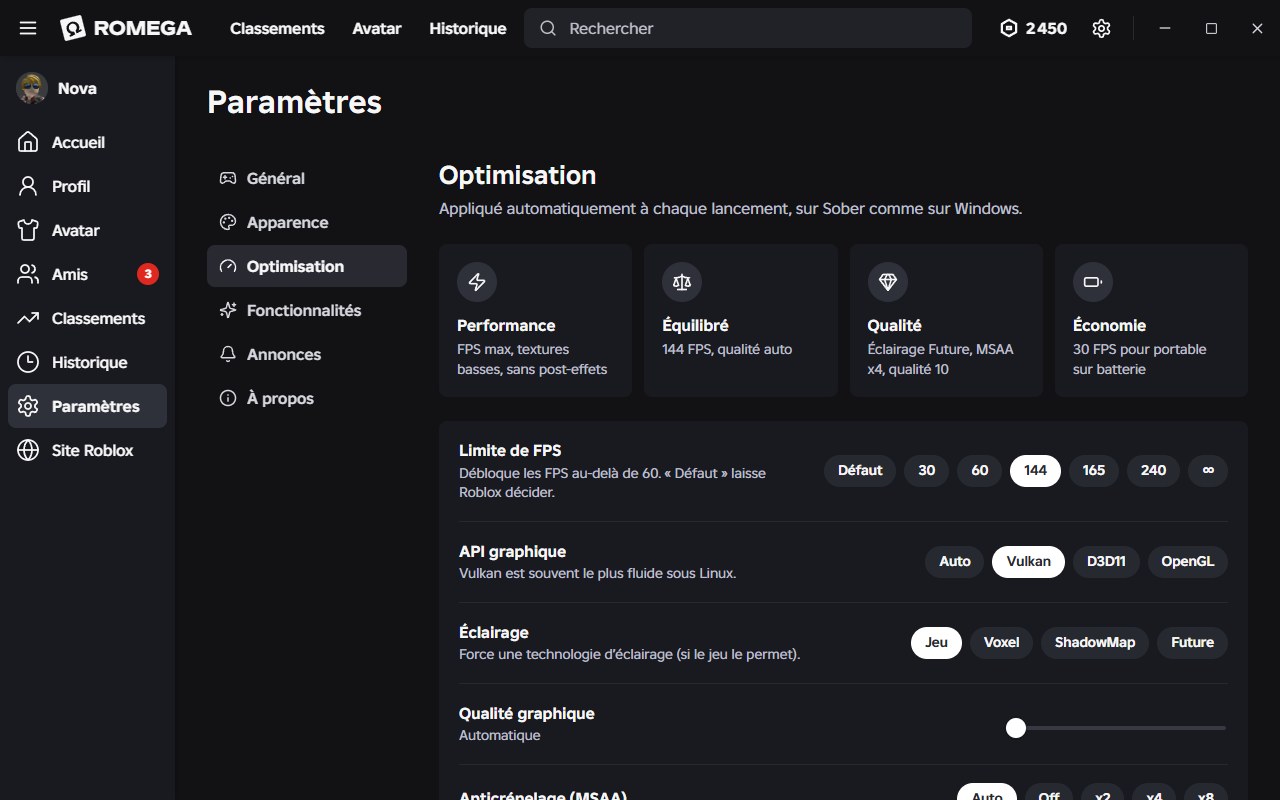Open settings via top-bar gear icon
The height and width of the screenshot is (800, 1280).
pyautogui.click(x=1101, y=28)
